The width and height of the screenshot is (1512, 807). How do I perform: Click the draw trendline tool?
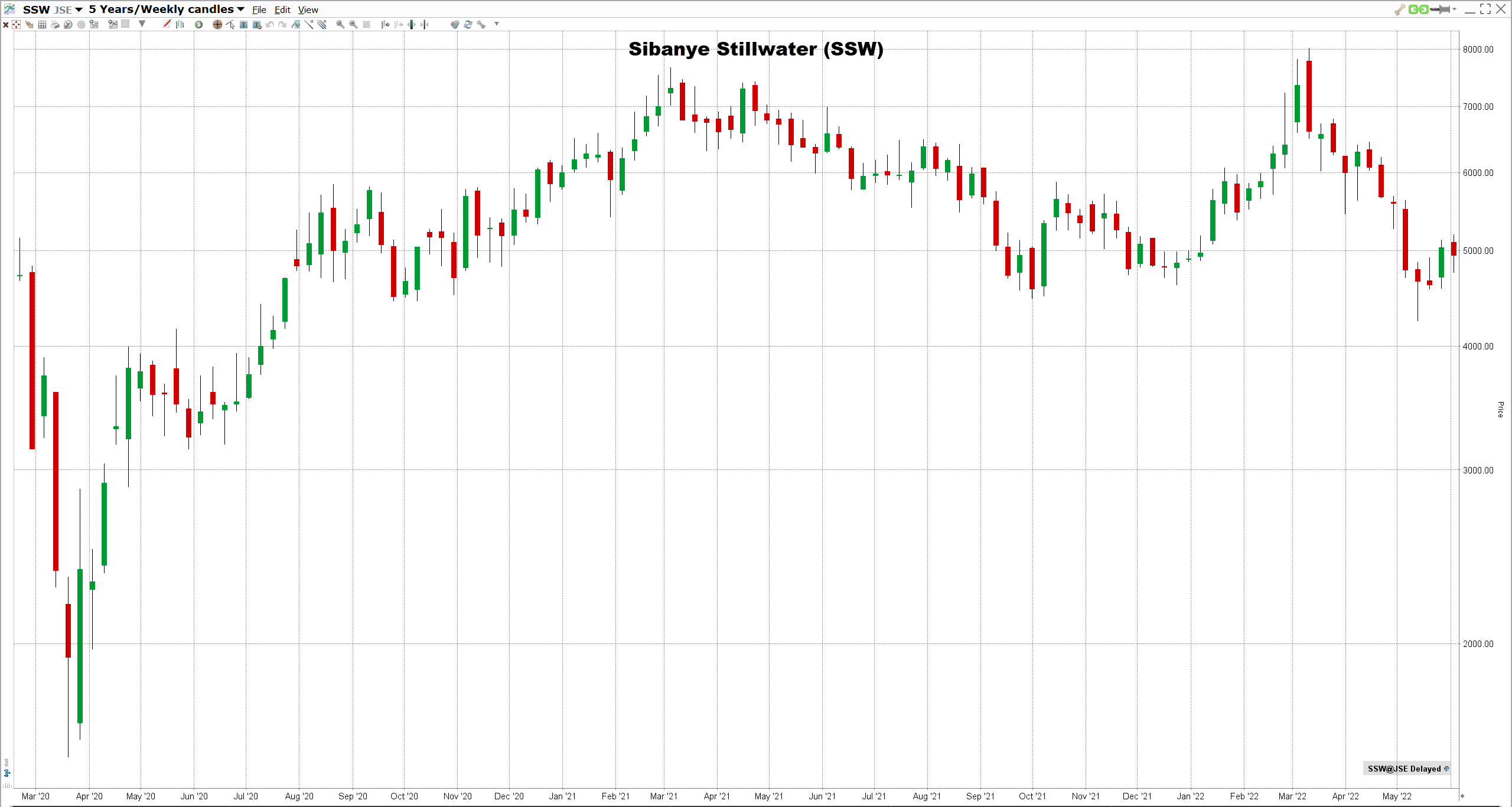point(309,24)
